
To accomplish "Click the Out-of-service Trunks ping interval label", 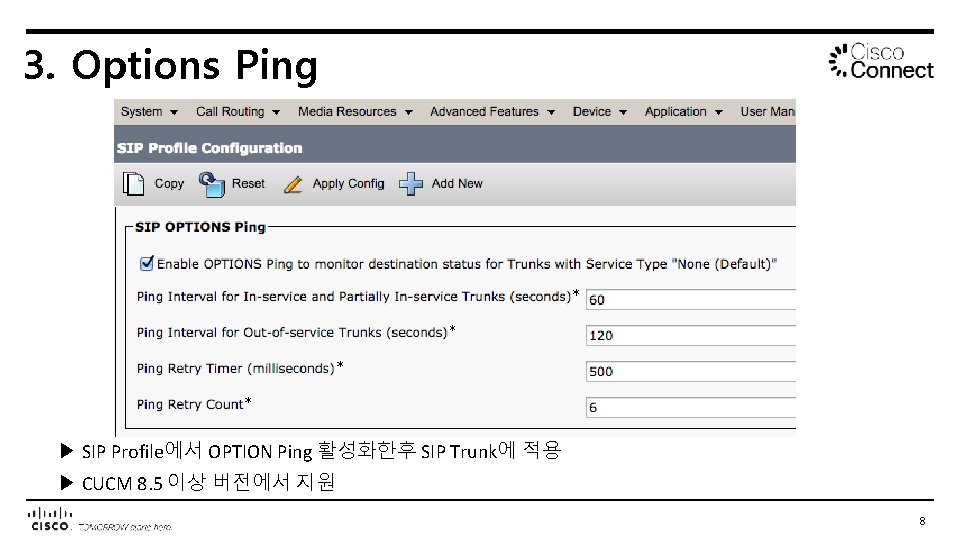I will click(296, 332).
